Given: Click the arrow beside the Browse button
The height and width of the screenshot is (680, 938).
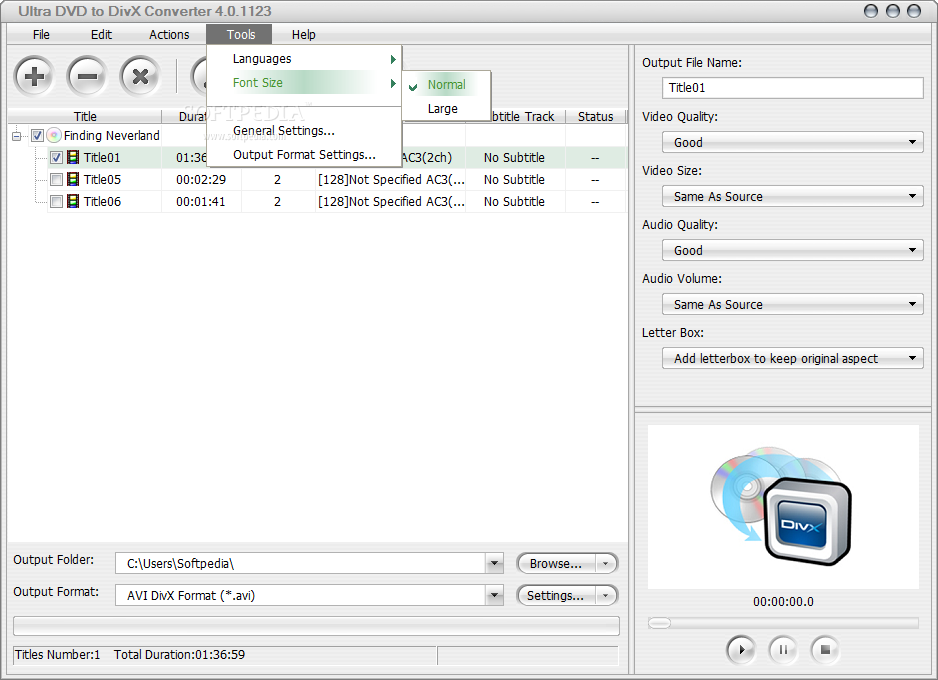Looking at the screenshot, I should 605,563.
